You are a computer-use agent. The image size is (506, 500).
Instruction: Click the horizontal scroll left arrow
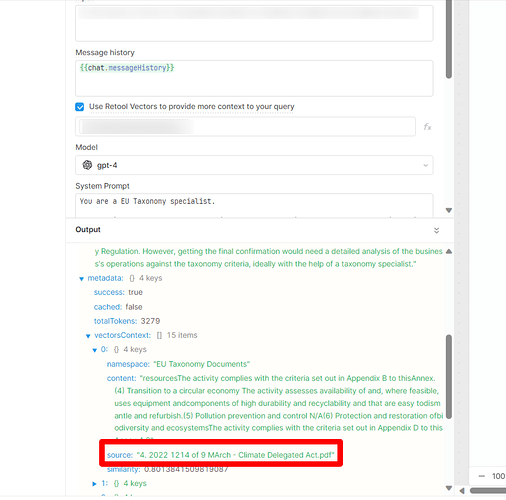coord(462,491)
